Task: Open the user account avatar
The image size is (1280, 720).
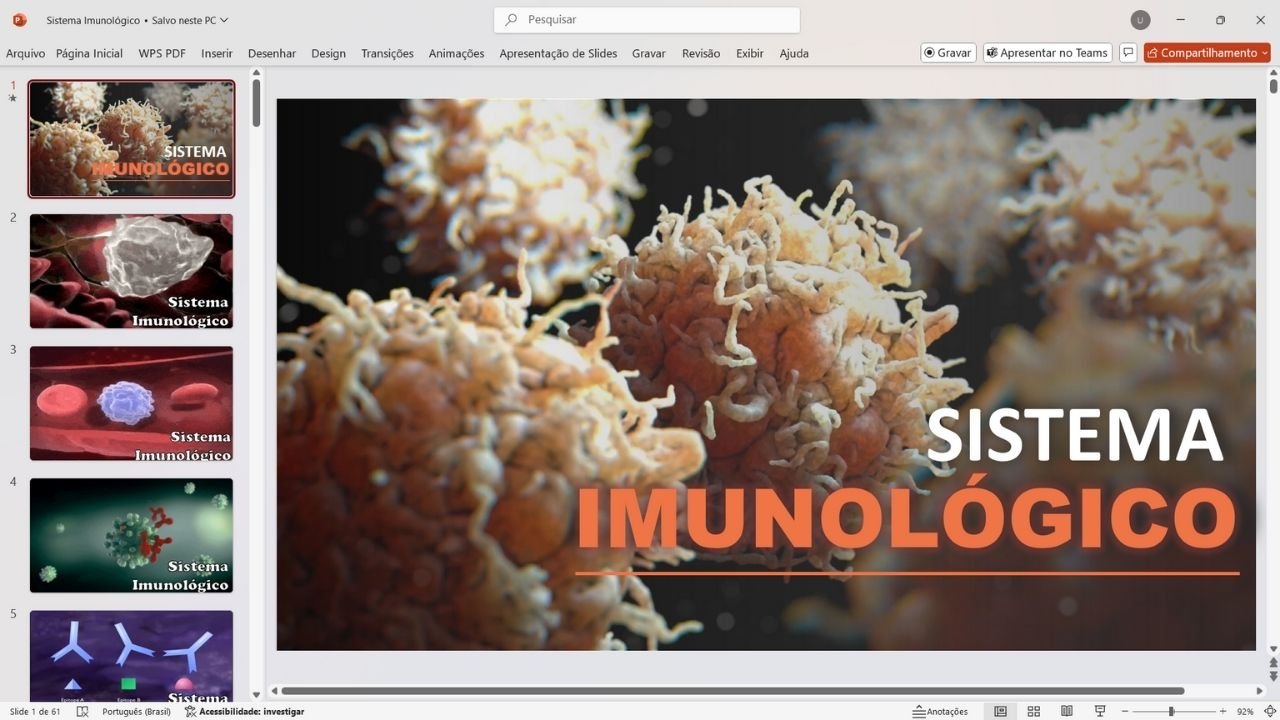Action: [1140, 20]
